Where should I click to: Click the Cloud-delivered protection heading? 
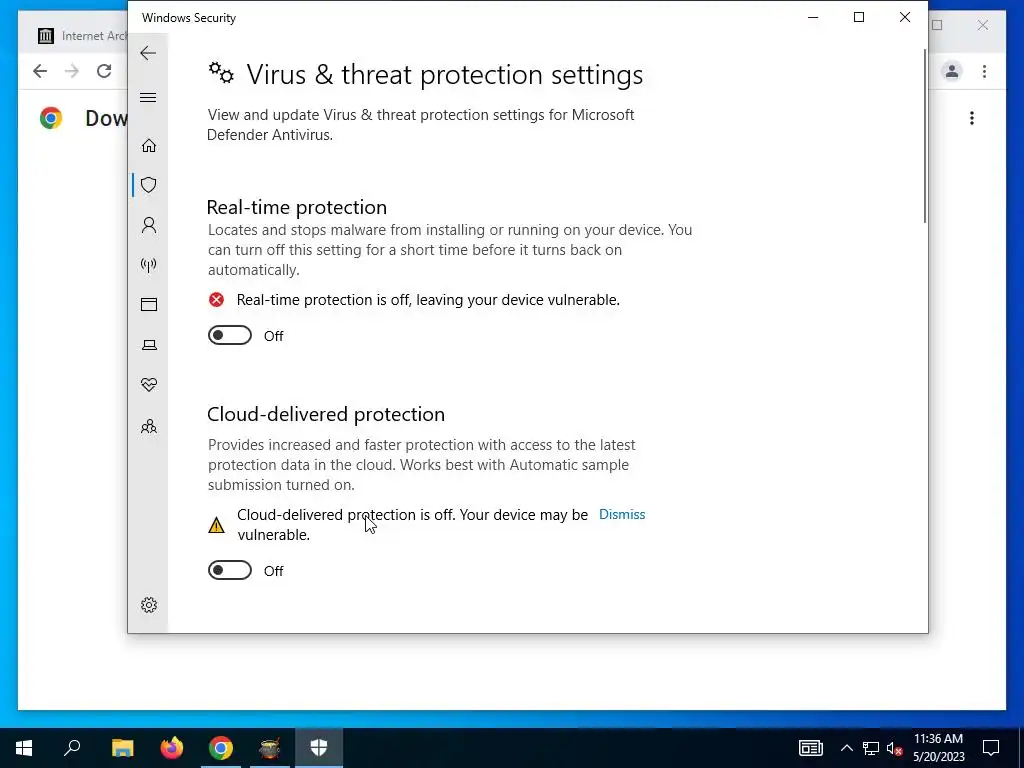pos(326,414)
